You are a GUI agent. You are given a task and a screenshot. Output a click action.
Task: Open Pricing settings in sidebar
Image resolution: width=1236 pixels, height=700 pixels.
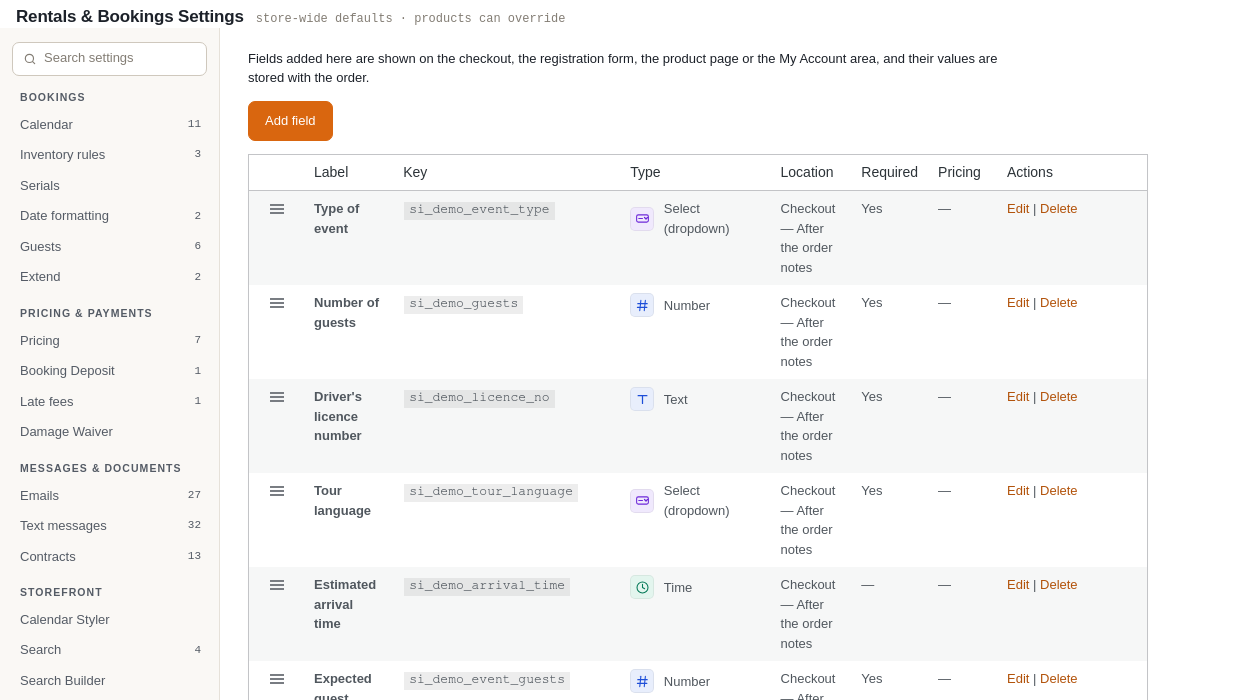(110, 341)
